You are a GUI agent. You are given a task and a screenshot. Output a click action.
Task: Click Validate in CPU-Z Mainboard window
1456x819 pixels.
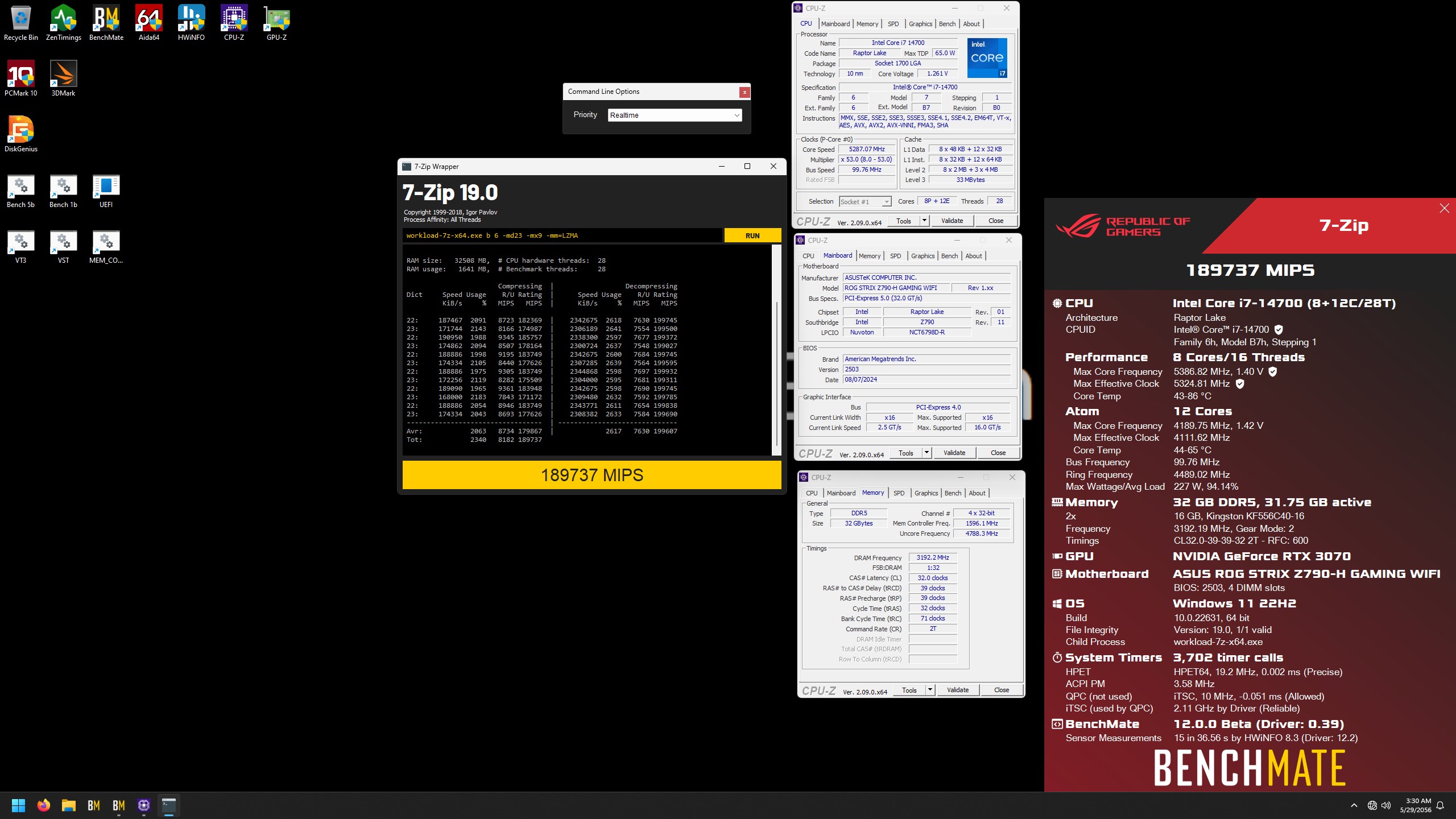(954, 453)
